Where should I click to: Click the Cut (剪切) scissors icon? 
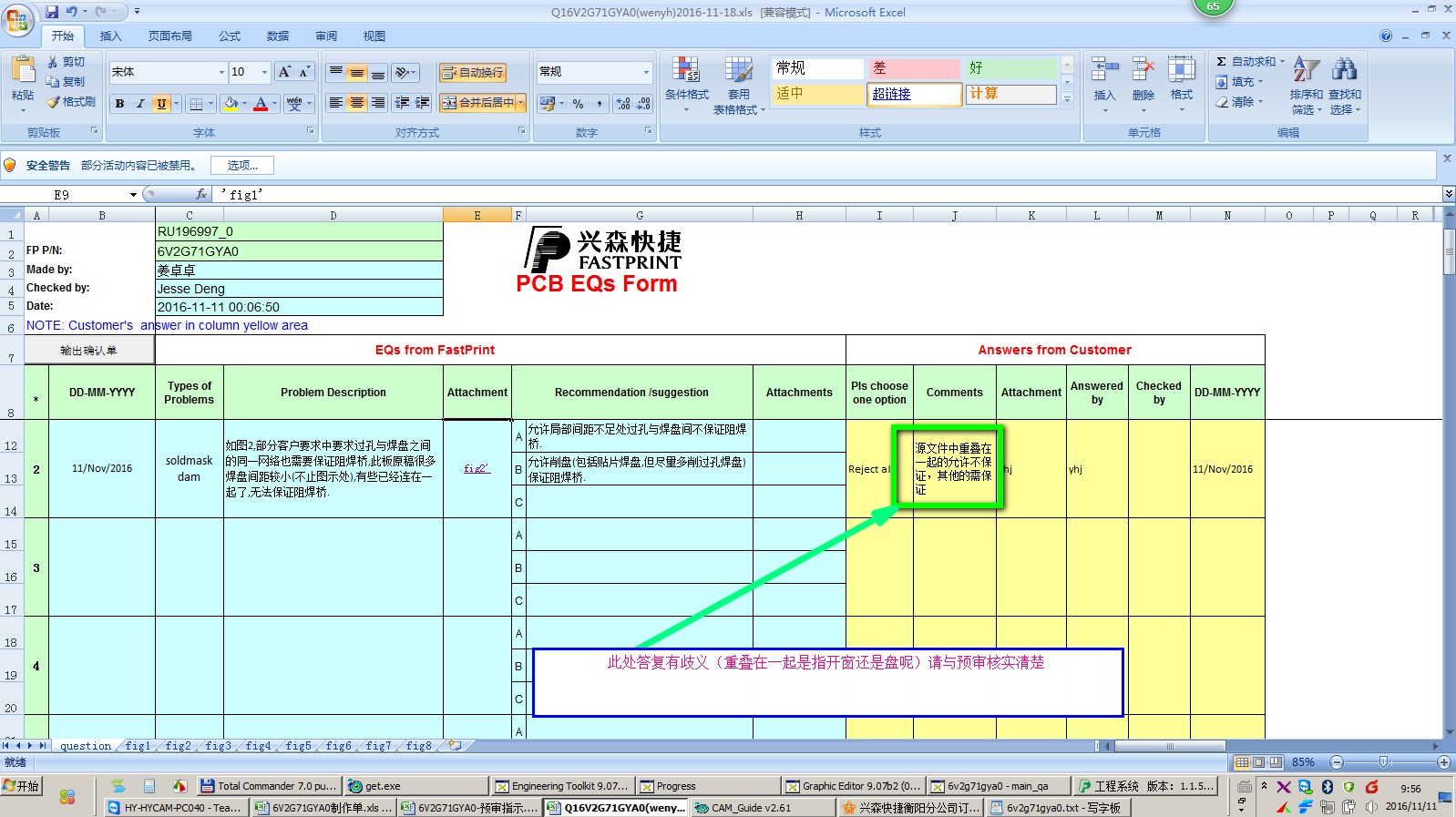click(53, 62)
